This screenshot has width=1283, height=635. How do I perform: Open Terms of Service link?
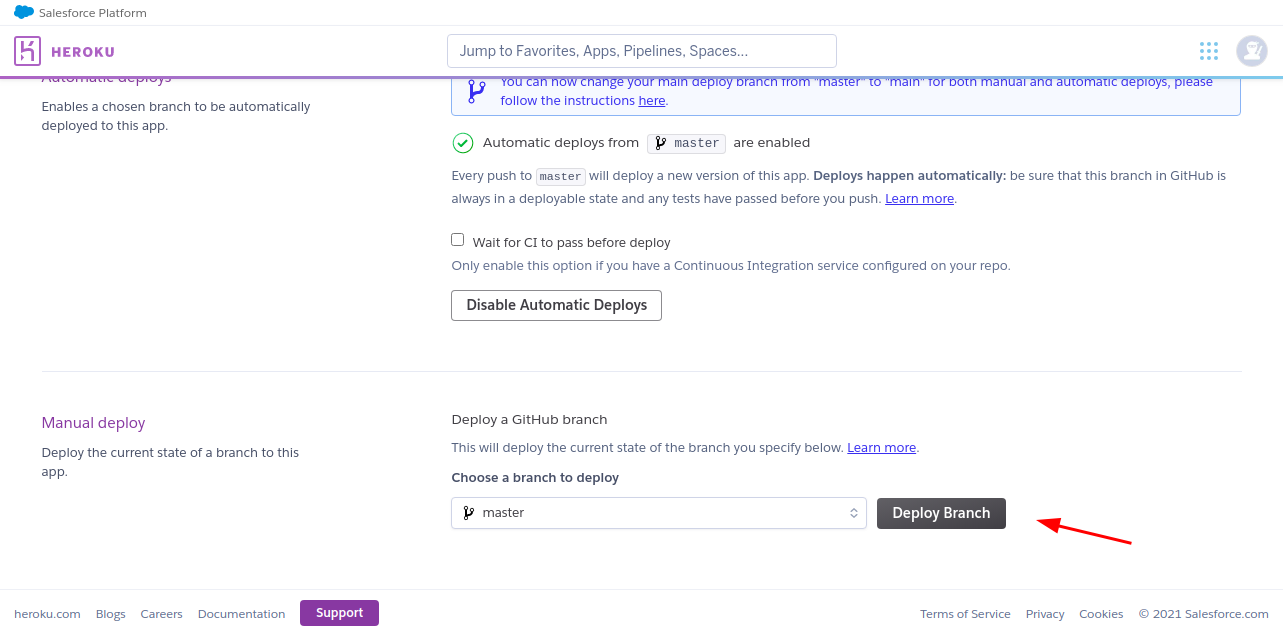(964, 614)
